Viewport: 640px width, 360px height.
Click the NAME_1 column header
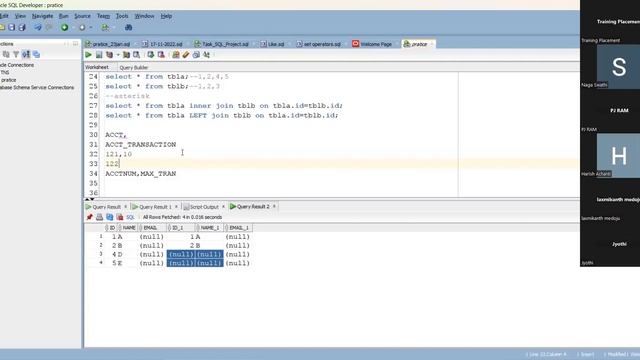209,227
